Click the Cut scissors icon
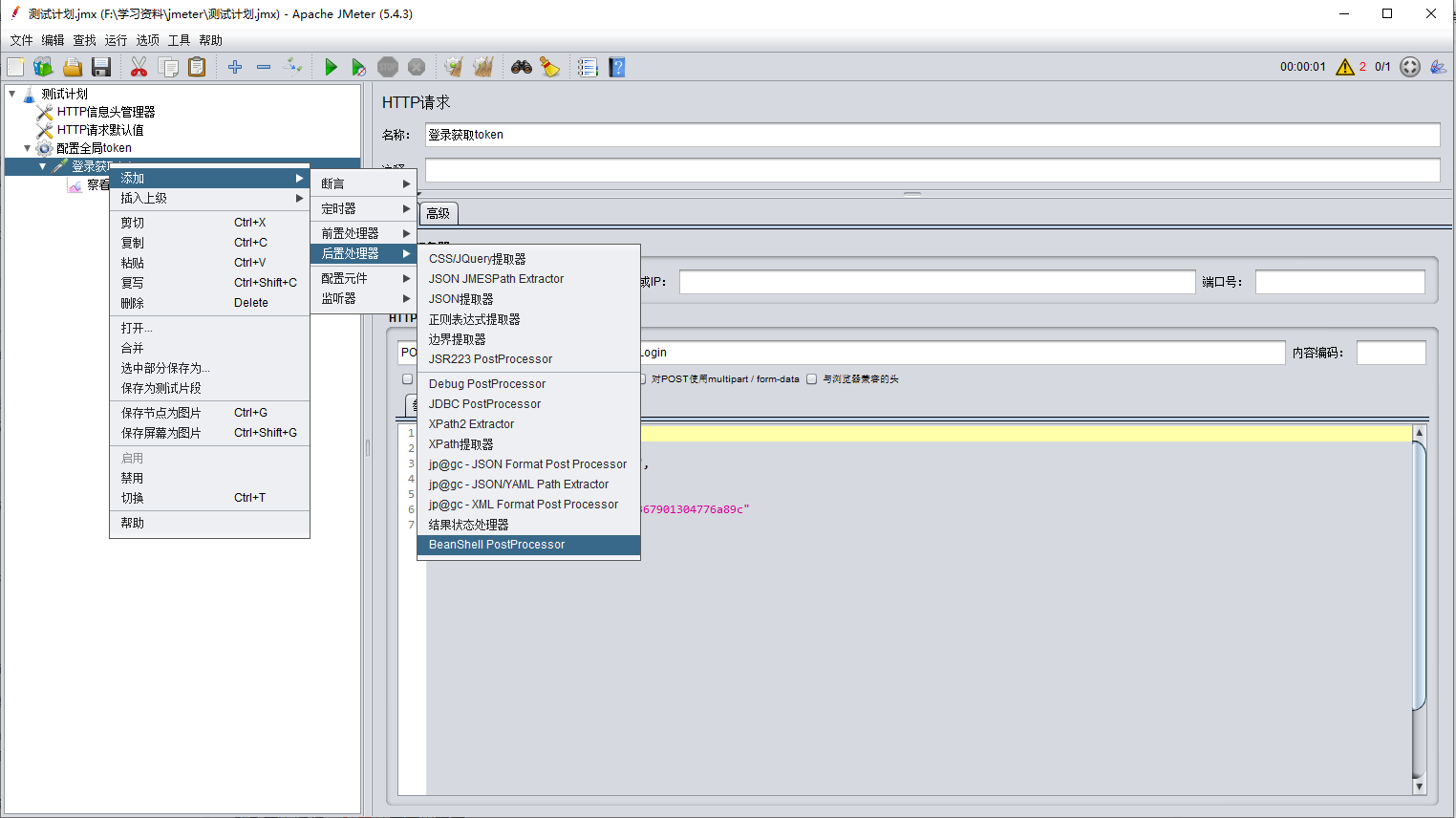Viewport: 1456px width, 818px height. 139,67
